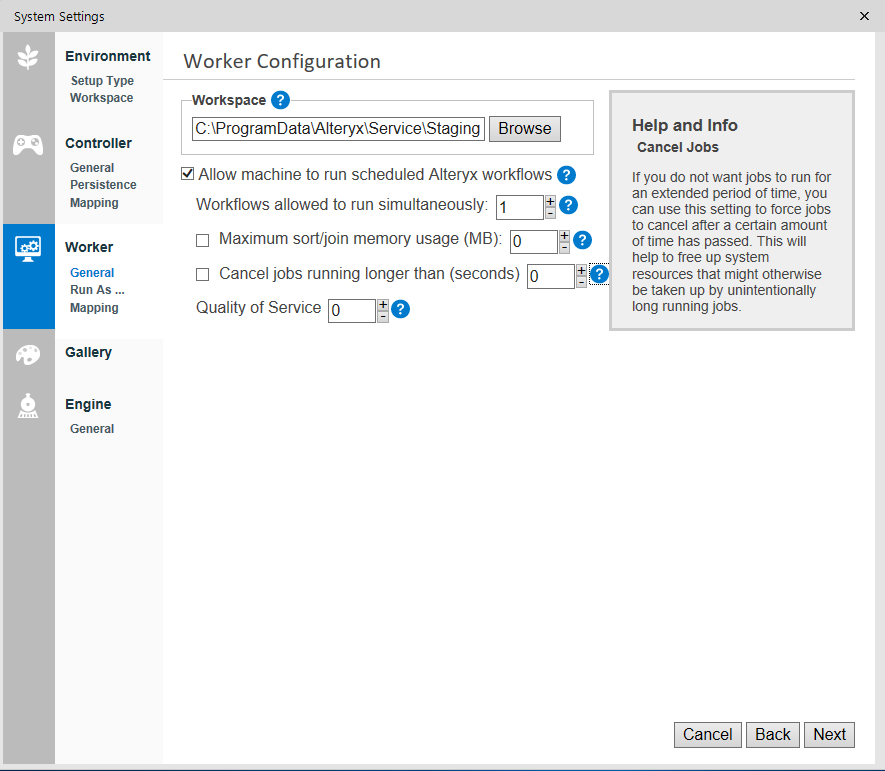Click Browse for workspace folder
Screen dimensions: 885x771
coord(524,129)
